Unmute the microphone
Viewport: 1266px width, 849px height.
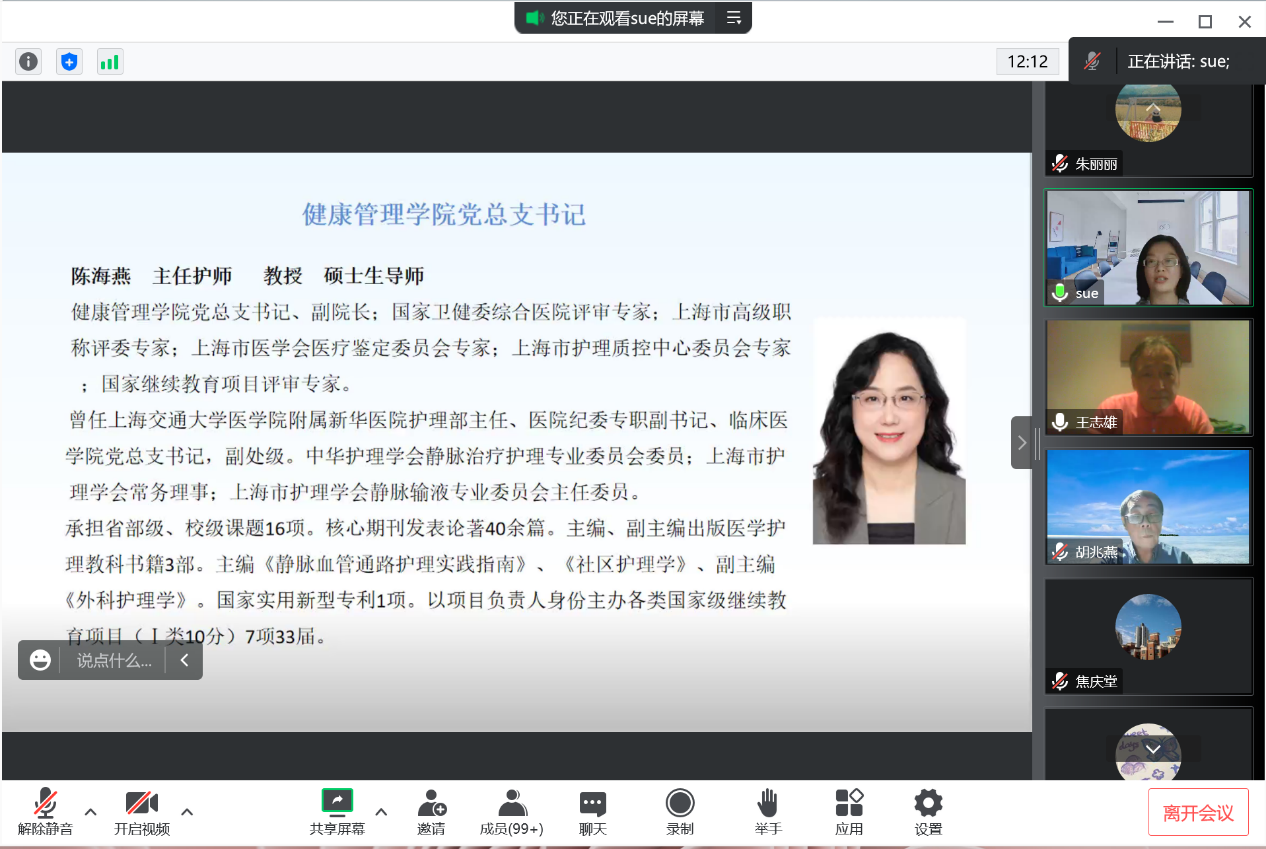click(45, 812)
